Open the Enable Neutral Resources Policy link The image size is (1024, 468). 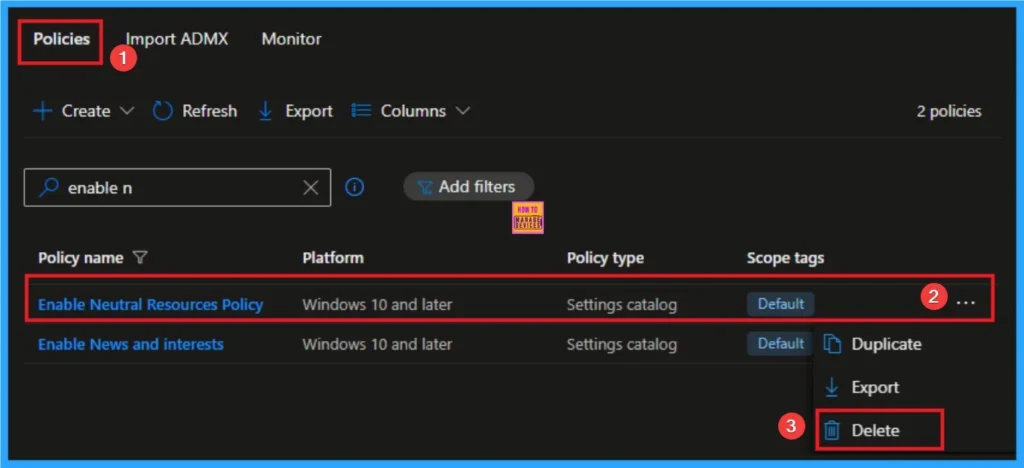pyautogui.click(x=150, y=304)
